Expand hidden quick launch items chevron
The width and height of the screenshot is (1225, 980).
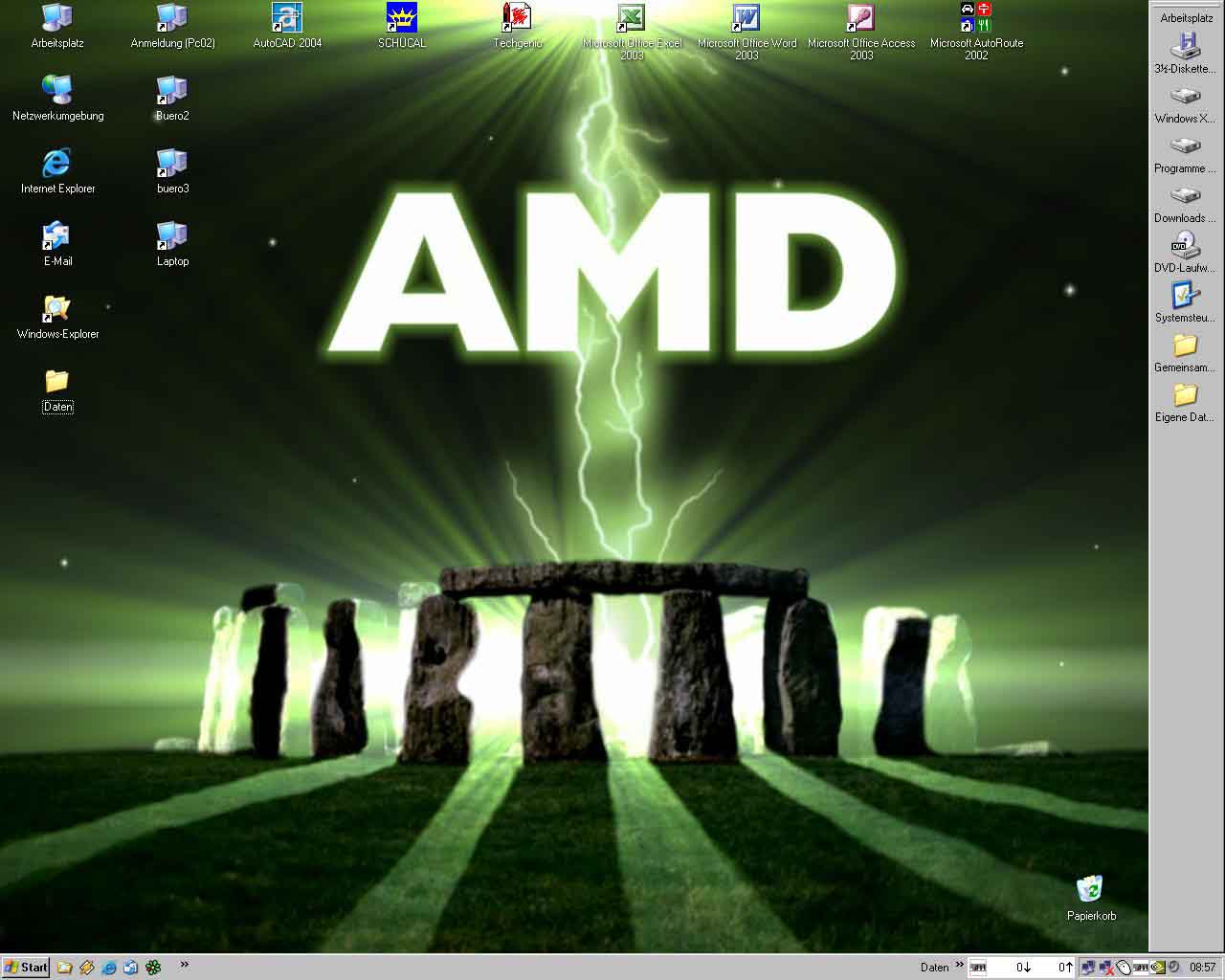point(184,964)
